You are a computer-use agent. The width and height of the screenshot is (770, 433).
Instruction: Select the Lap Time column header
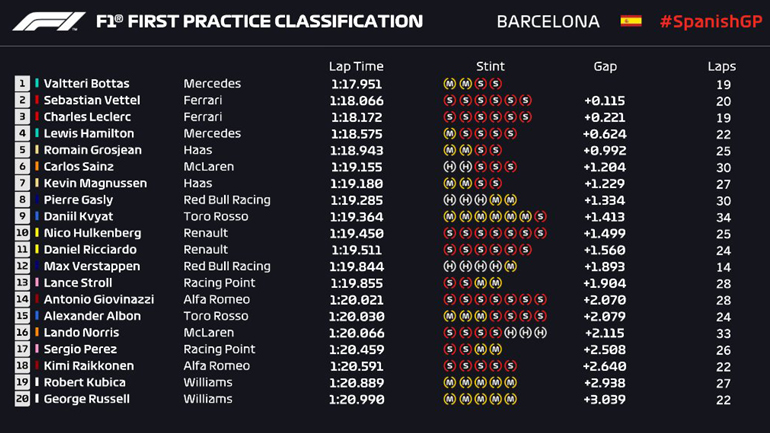click(x=356, y=66)
